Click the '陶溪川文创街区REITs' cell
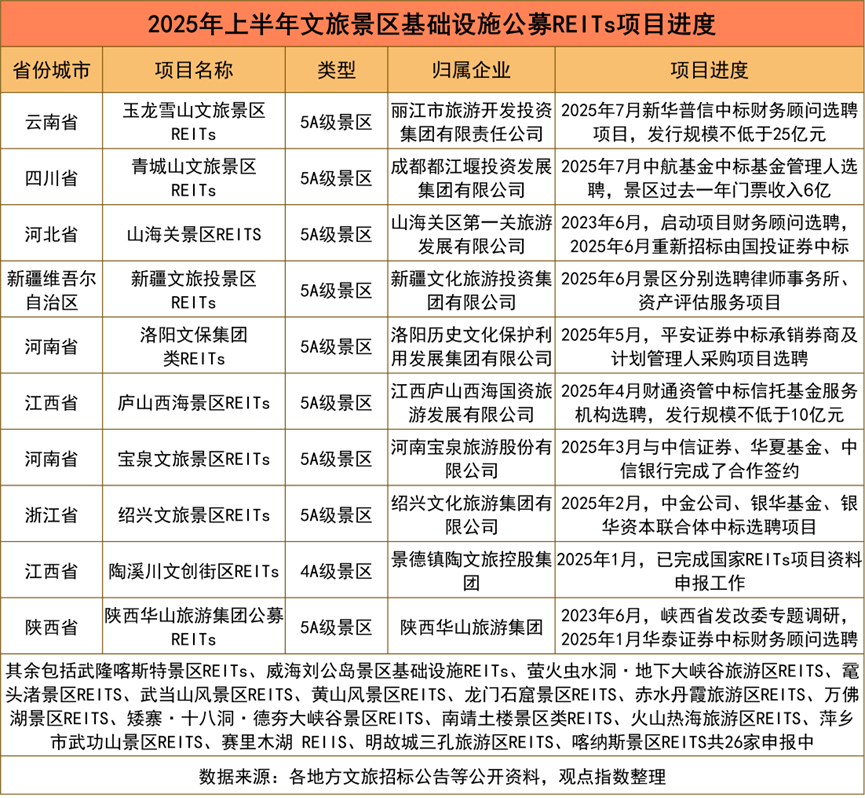 [194, 571]
